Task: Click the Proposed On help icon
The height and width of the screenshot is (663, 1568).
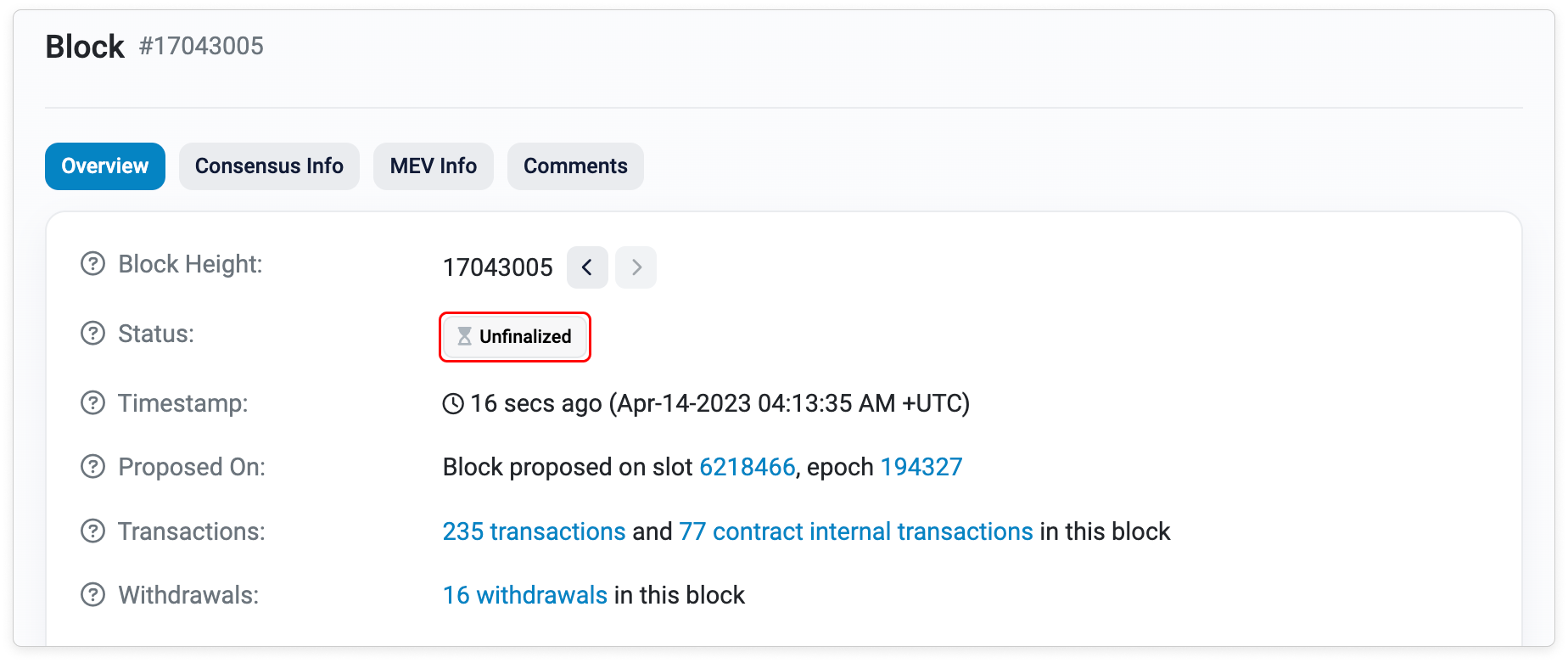Action: (x=92, y=467)
